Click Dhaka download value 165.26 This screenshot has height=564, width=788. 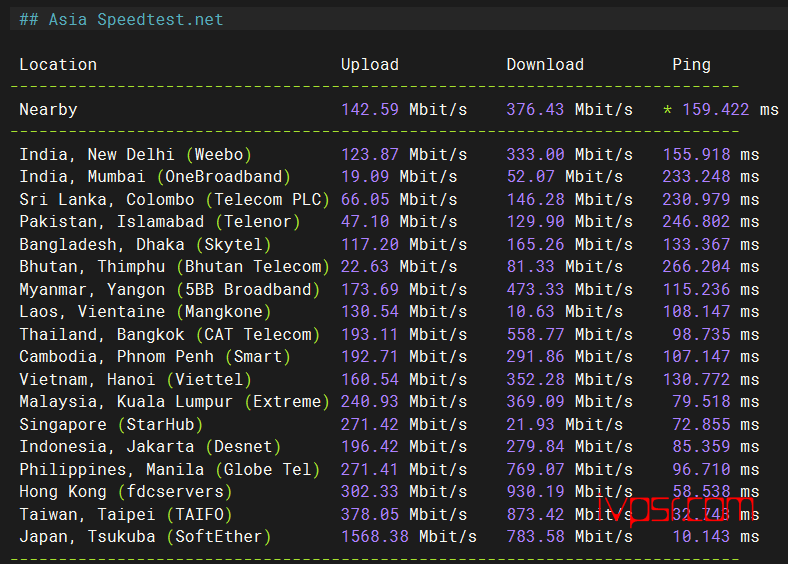(x=535, y=244)
